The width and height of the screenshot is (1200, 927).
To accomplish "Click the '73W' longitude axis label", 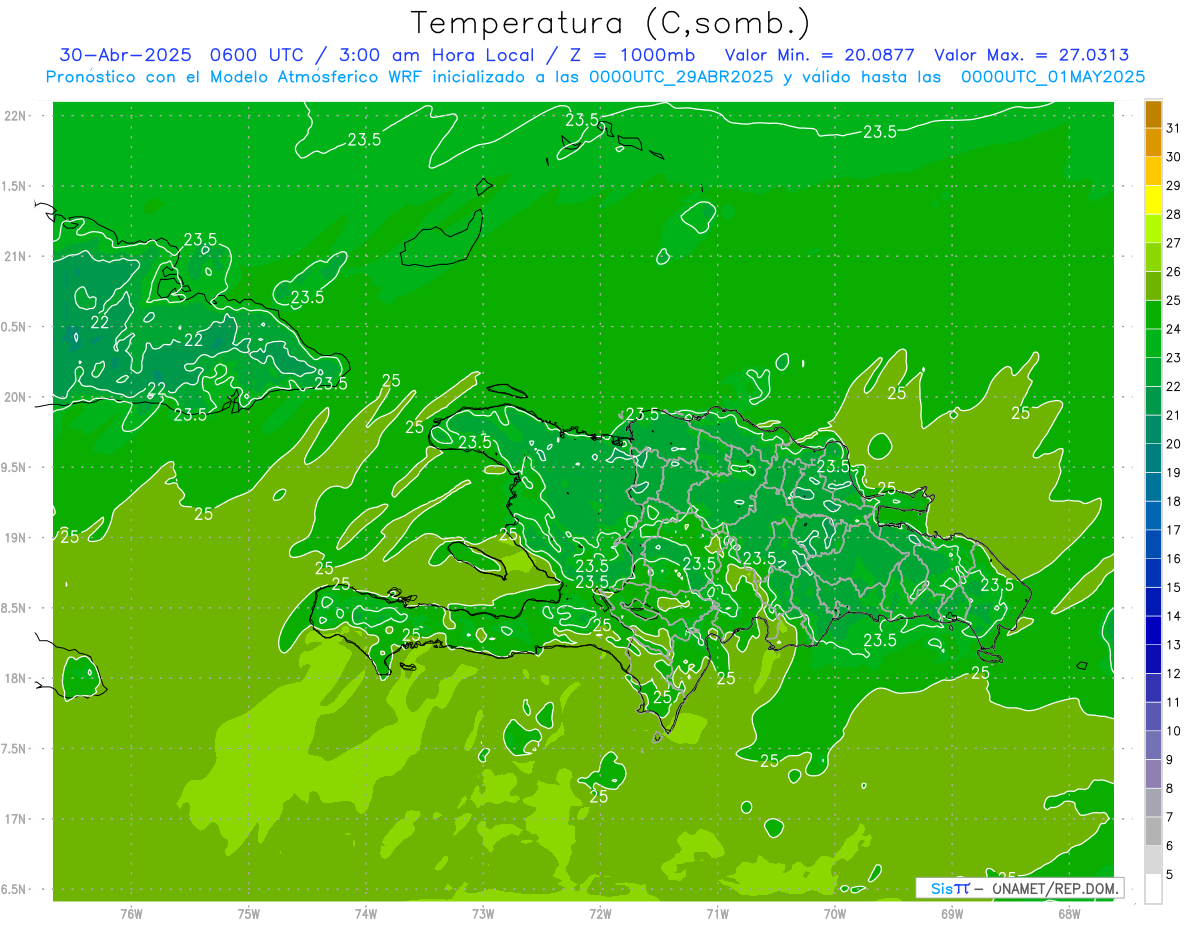I will tap(483, 913).
